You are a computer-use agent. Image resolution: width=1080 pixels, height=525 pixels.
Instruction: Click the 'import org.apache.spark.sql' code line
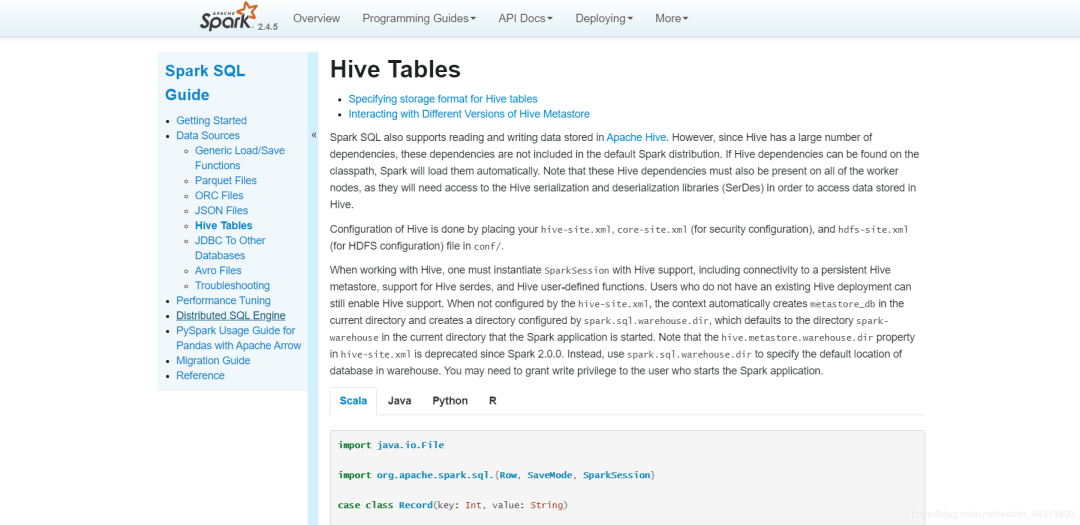[497, 475]
